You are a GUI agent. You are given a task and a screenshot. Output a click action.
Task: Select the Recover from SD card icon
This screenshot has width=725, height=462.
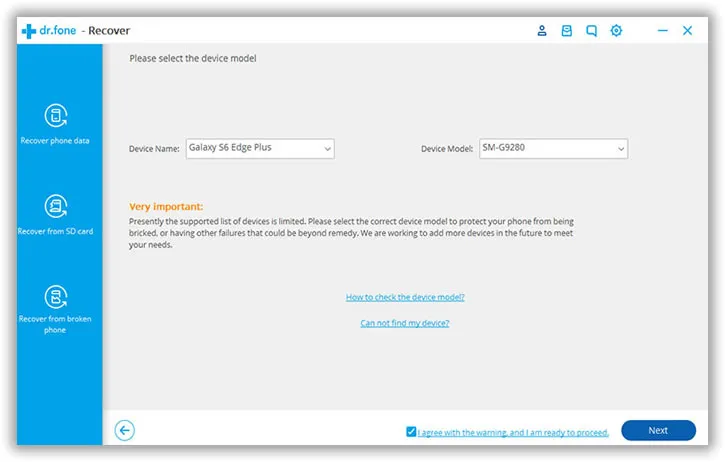click(x=56, y=206)
